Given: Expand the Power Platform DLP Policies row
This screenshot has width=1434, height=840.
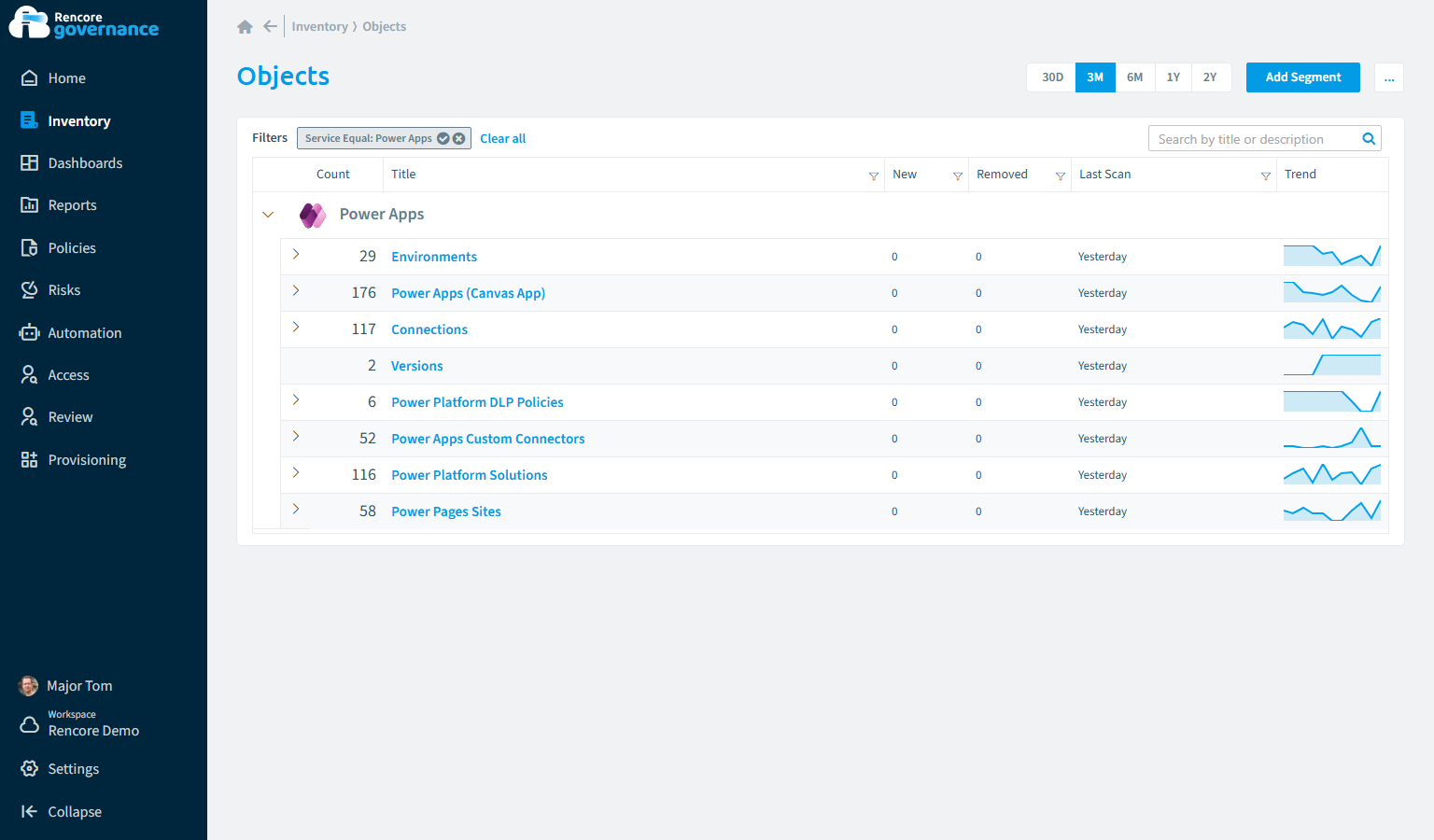Looking at the screenshot, I should (296, 399).
